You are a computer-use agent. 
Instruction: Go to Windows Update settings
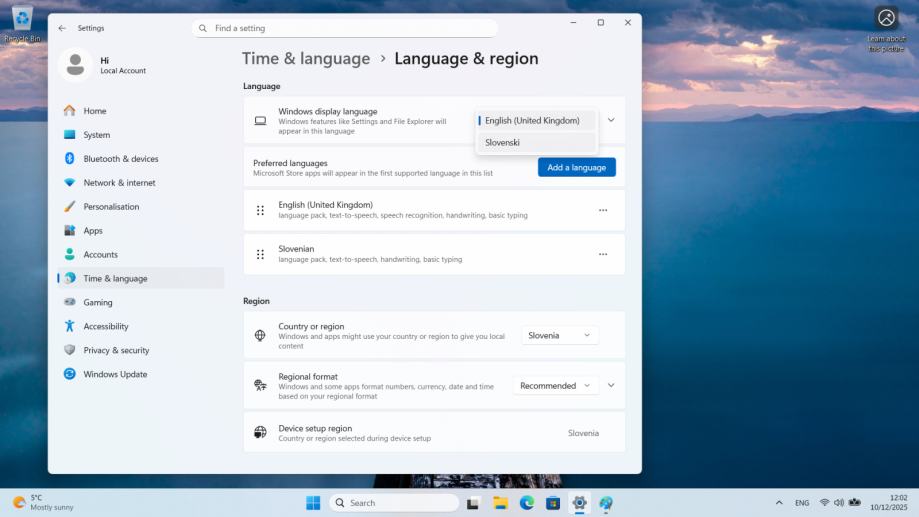coord(115,374)
